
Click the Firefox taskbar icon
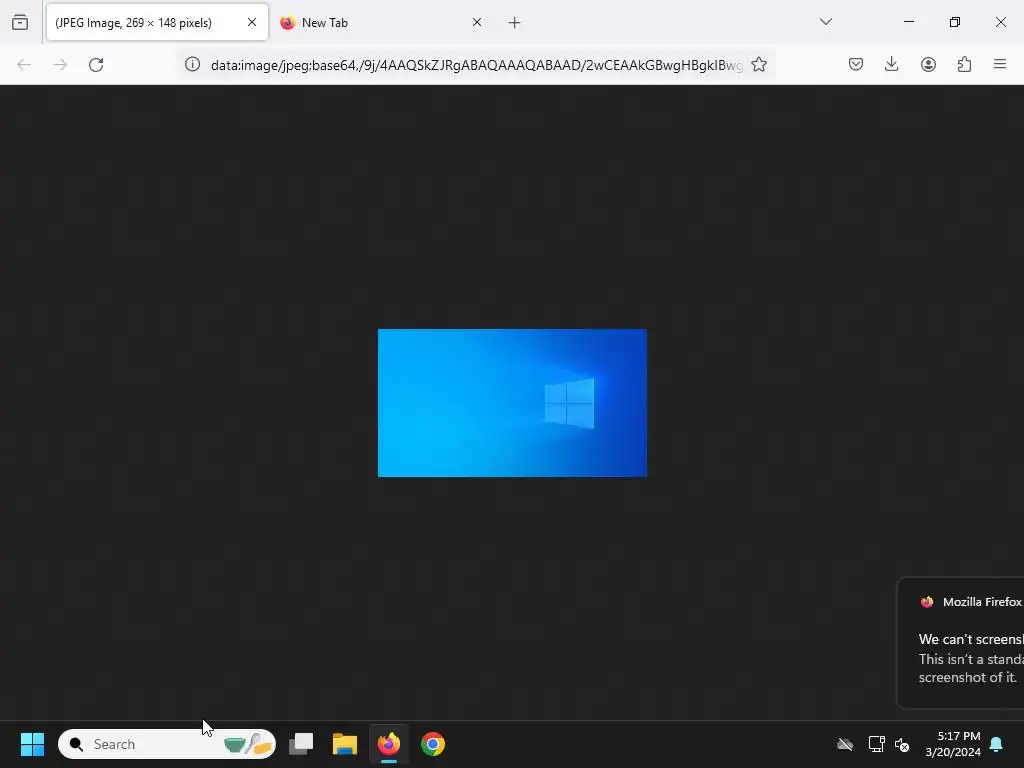[x=389, y=744]
